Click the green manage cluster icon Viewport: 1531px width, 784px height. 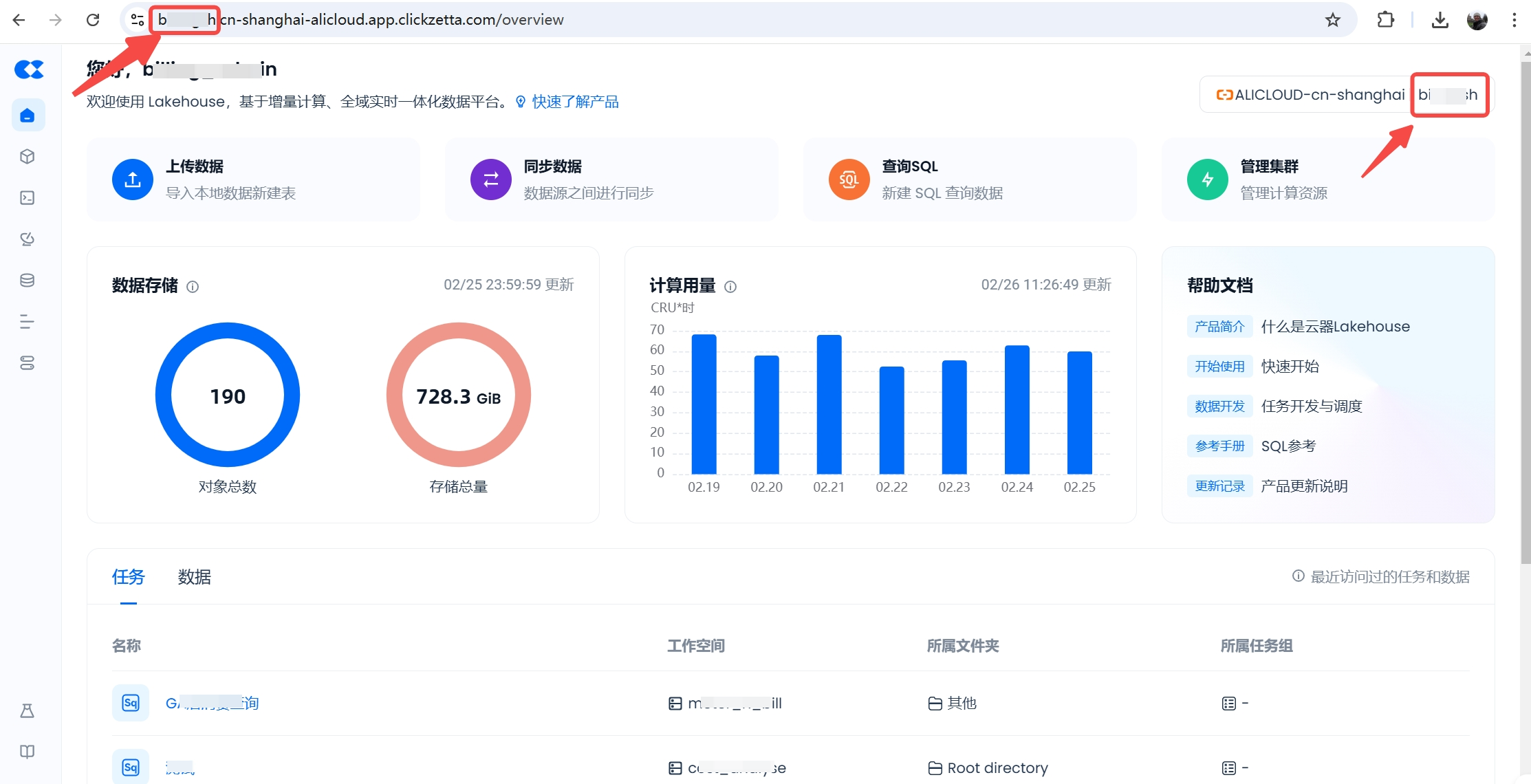[1207, 179]
